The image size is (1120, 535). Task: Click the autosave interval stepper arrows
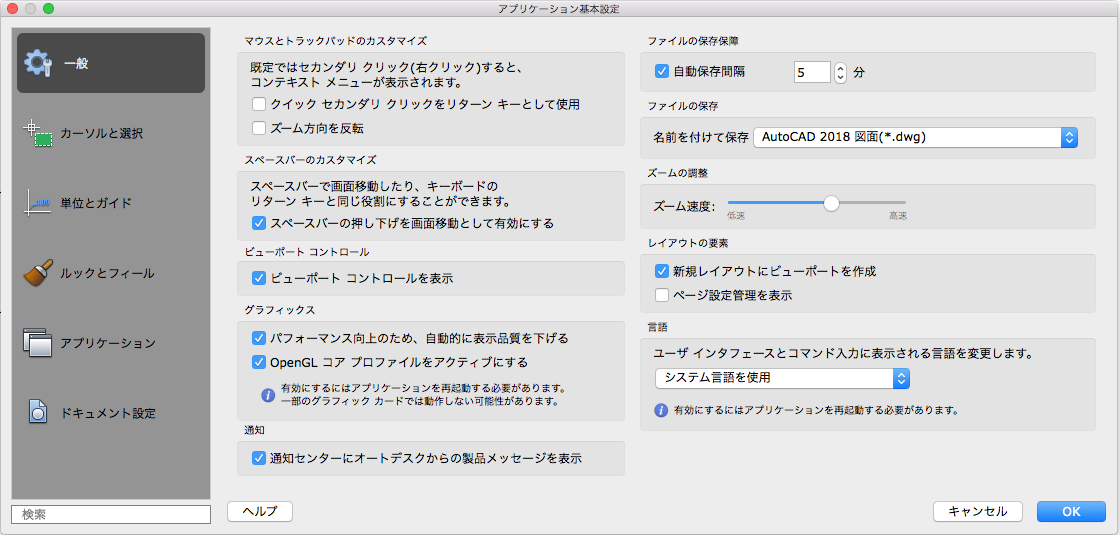840,72
